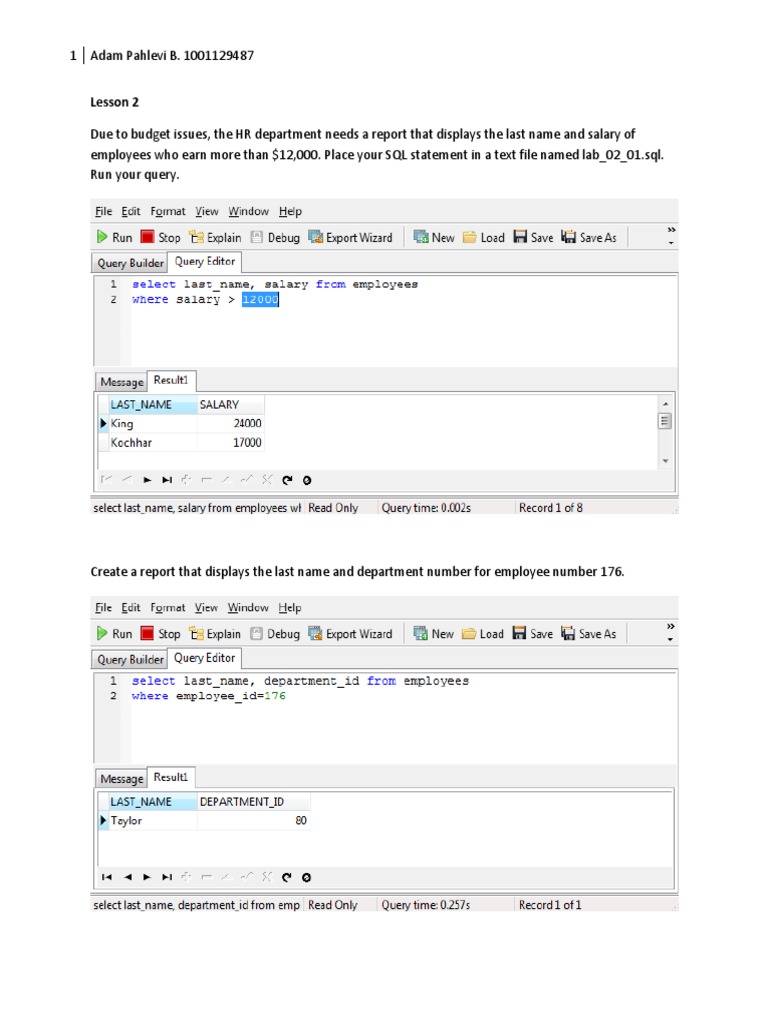Switch to Query Builder tab in department_id window
The image size is (768, 1024).
point(130,659)
